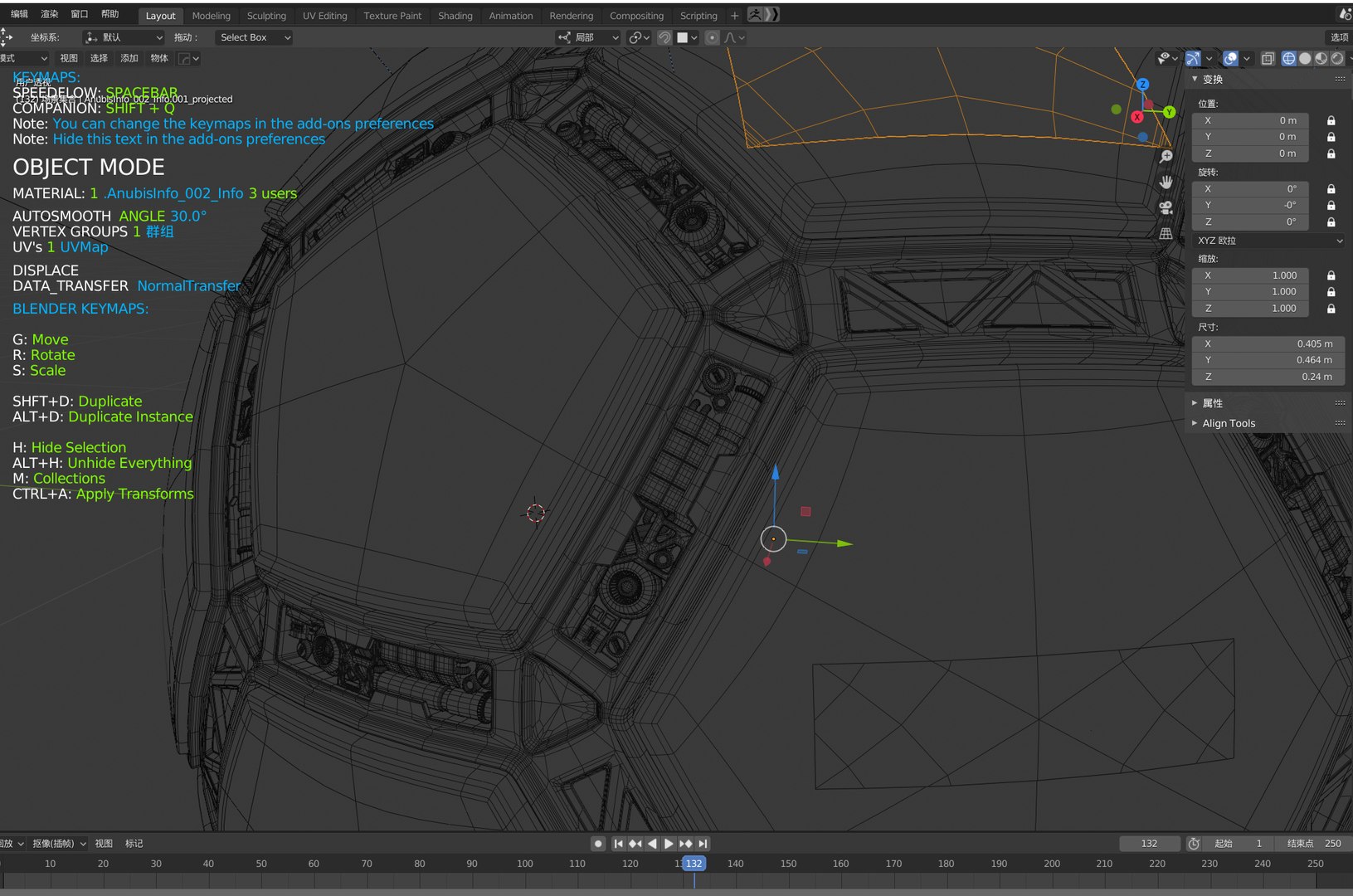This screenshot has width=1353, height=896.
Task: Click the zoom magnifier icon in viewport
Action: [x=1166, y=156]
